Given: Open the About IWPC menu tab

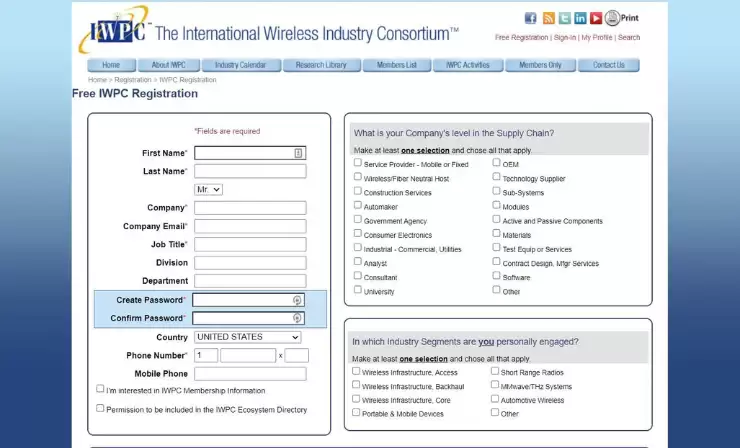Looking at the screenshot, I should click(x=168, y=65).
